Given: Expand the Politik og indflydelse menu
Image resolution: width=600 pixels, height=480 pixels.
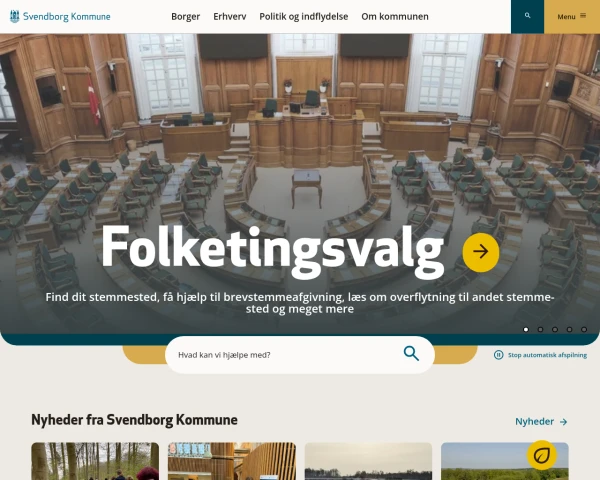Looking at the screenshot, I should [304, 16].
